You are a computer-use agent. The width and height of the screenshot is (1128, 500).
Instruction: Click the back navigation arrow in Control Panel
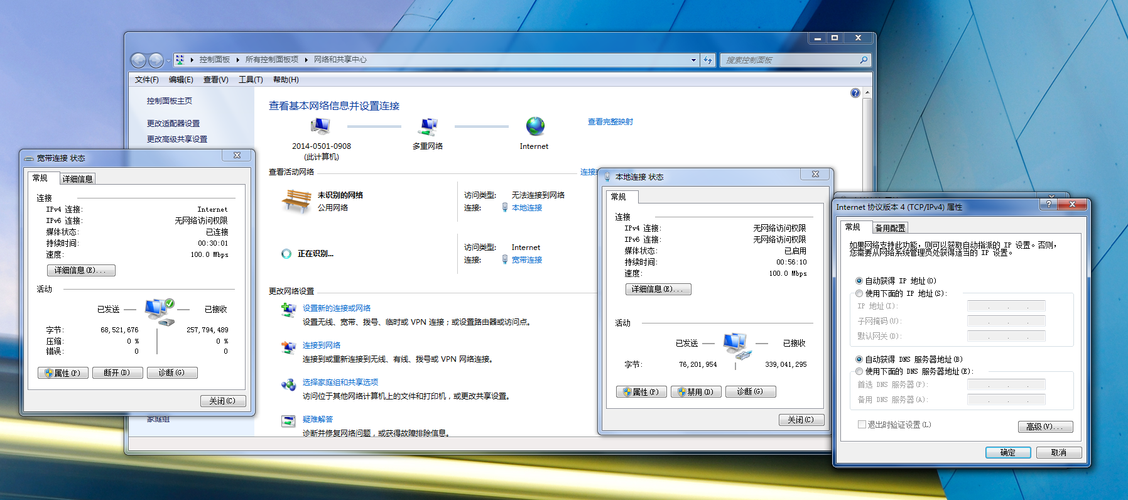tap(138, 60)
